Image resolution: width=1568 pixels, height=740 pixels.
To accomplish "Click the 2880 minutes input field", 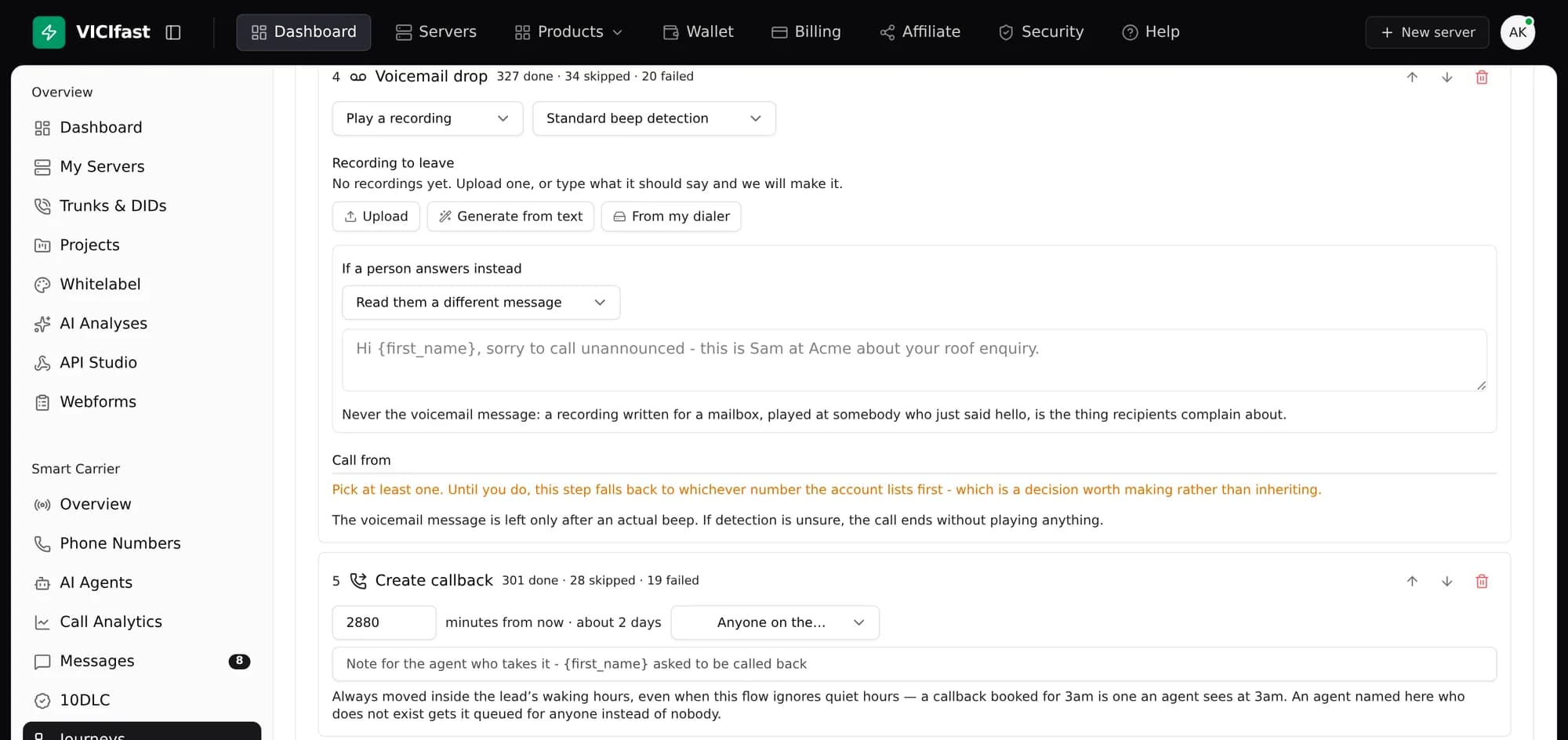I will (x=384, y=622).
